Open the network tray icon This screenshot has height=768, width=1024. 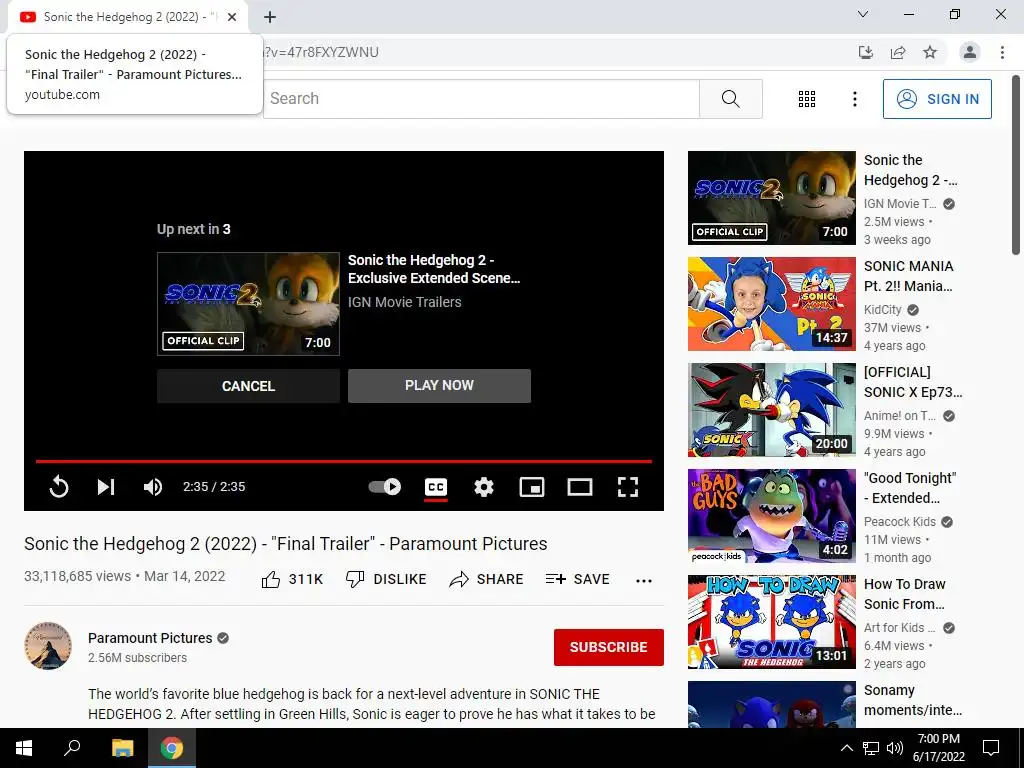(x=871, y=748)
